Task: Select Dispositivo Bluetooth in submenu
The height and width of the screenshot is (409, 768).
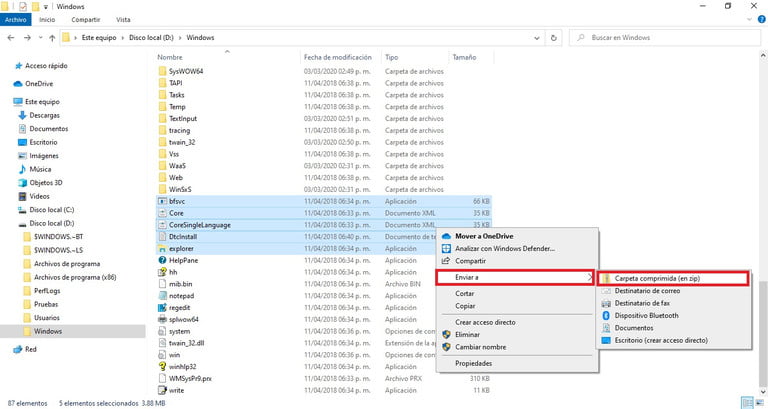Action: coord(674,316)
